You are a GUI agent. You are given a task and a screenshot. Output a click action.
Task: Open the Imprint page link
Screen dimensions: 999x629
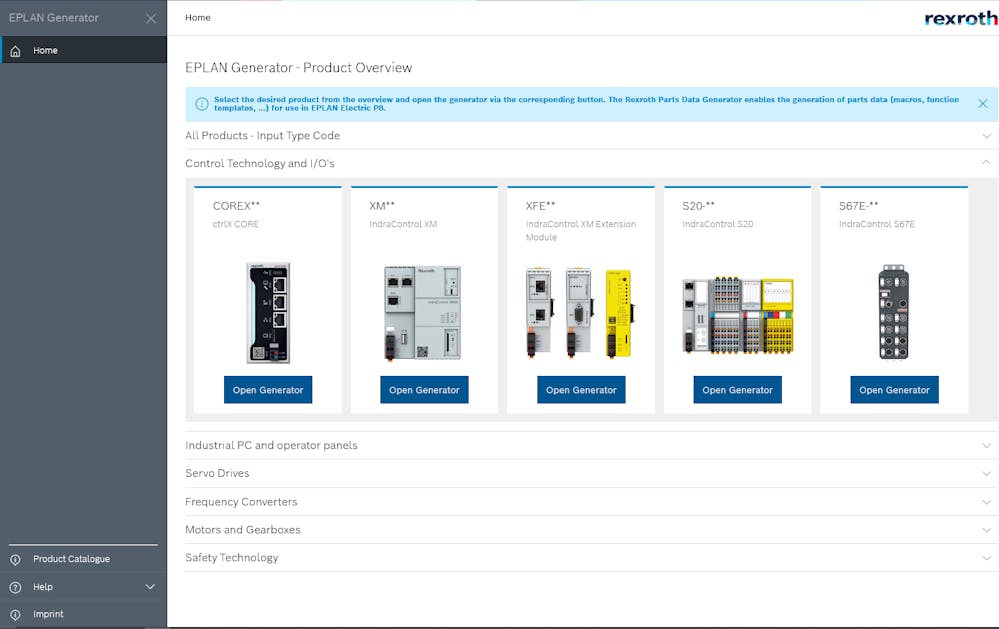point(83,614)
